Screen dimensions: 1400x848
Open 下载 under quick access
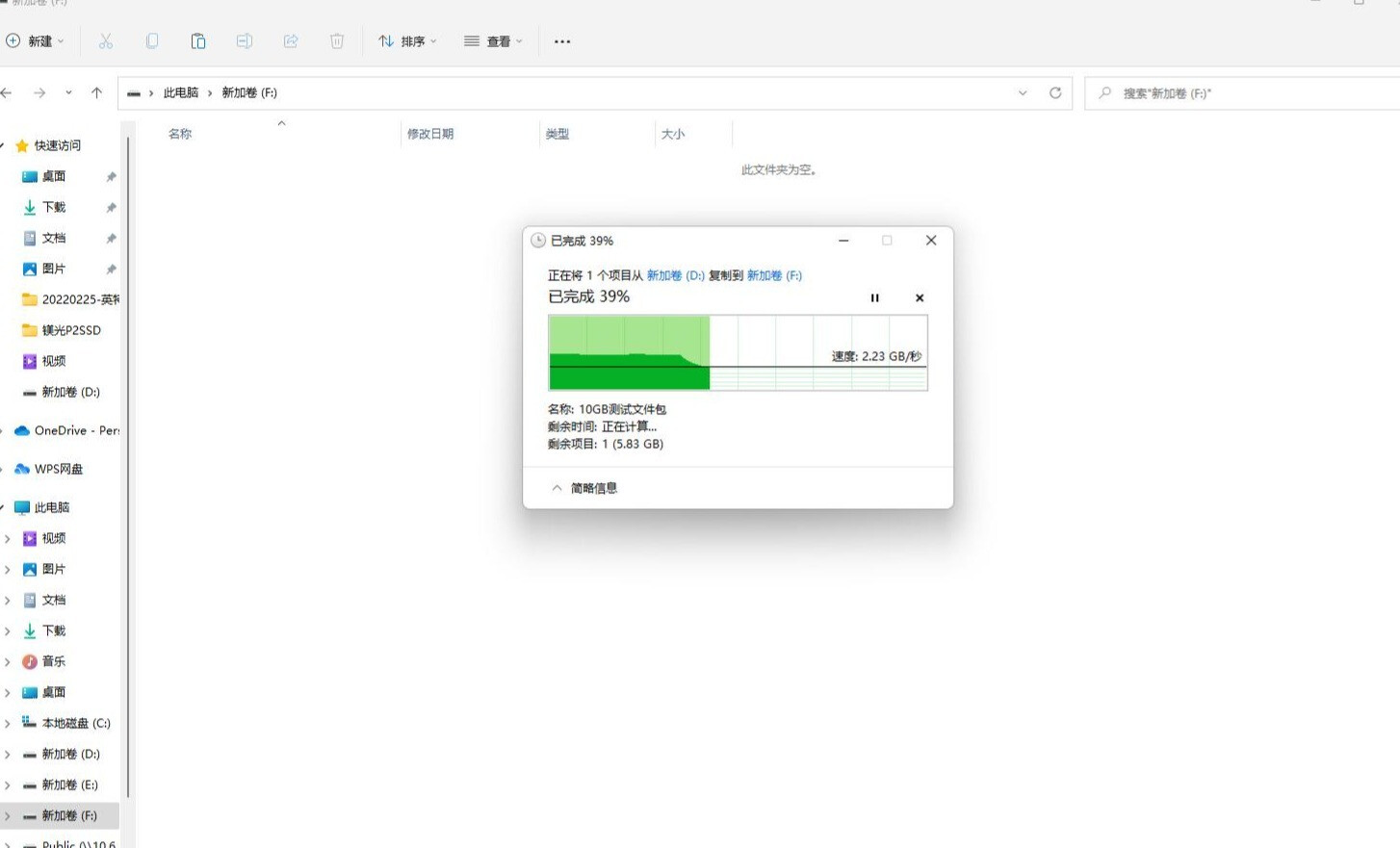tap(54, 207)
